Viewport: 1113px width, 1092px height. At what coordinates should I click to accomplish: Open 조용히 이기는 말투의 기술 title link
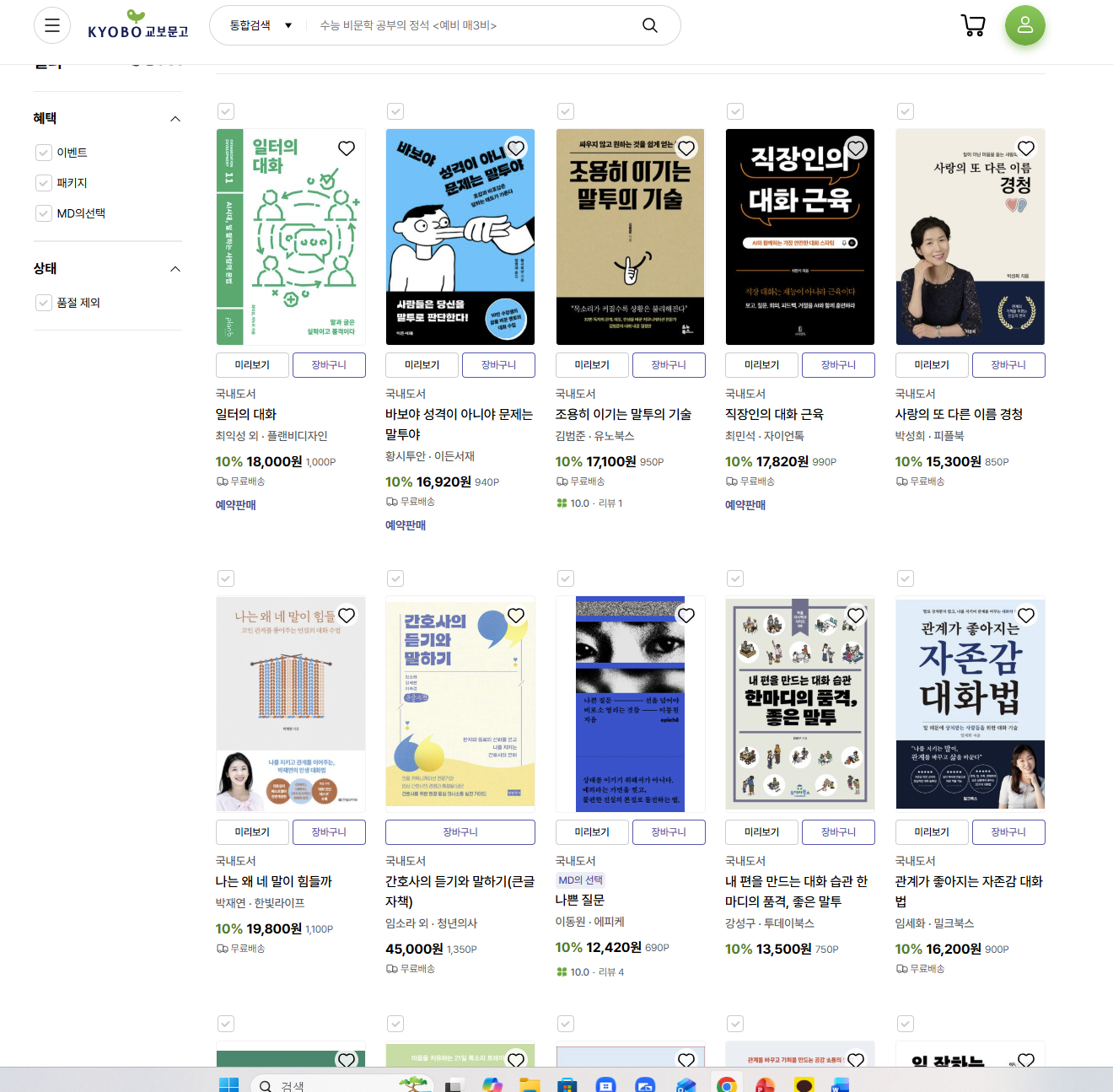pyautogui.click(x=623, y=414)
